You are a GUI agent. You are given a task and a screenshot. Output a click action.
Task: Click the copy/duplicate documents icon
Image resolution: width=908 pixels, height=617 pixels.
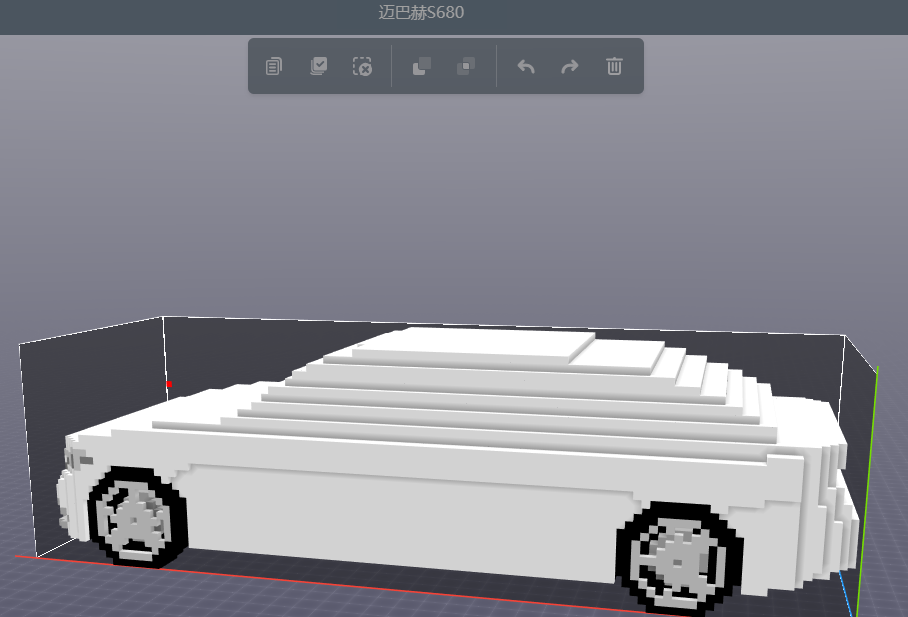click(x=274, y=66)
